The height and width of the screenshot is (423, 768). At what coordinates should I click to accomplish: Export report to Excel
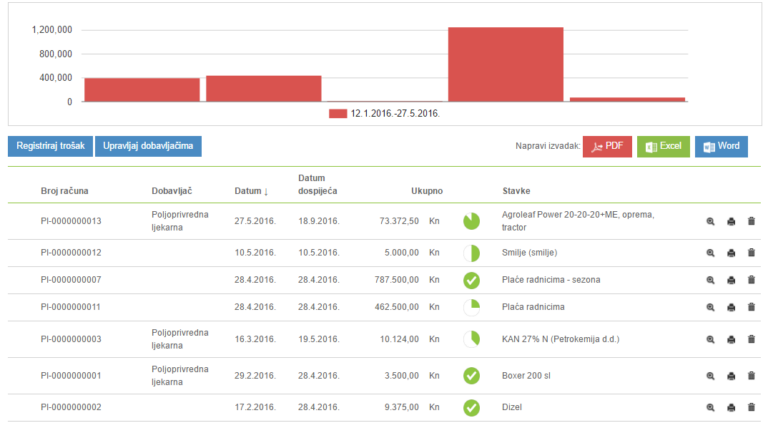(x=663, y=146)
